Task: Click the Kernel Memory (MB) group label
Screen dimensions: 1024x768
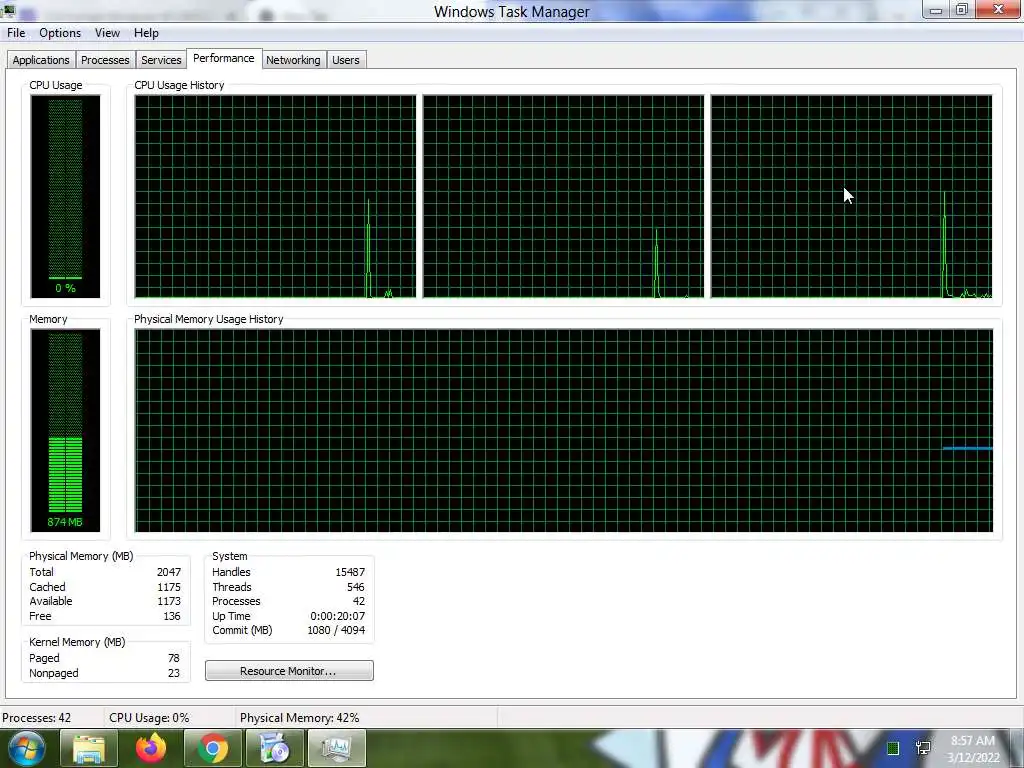Action: tap(77, 643)
